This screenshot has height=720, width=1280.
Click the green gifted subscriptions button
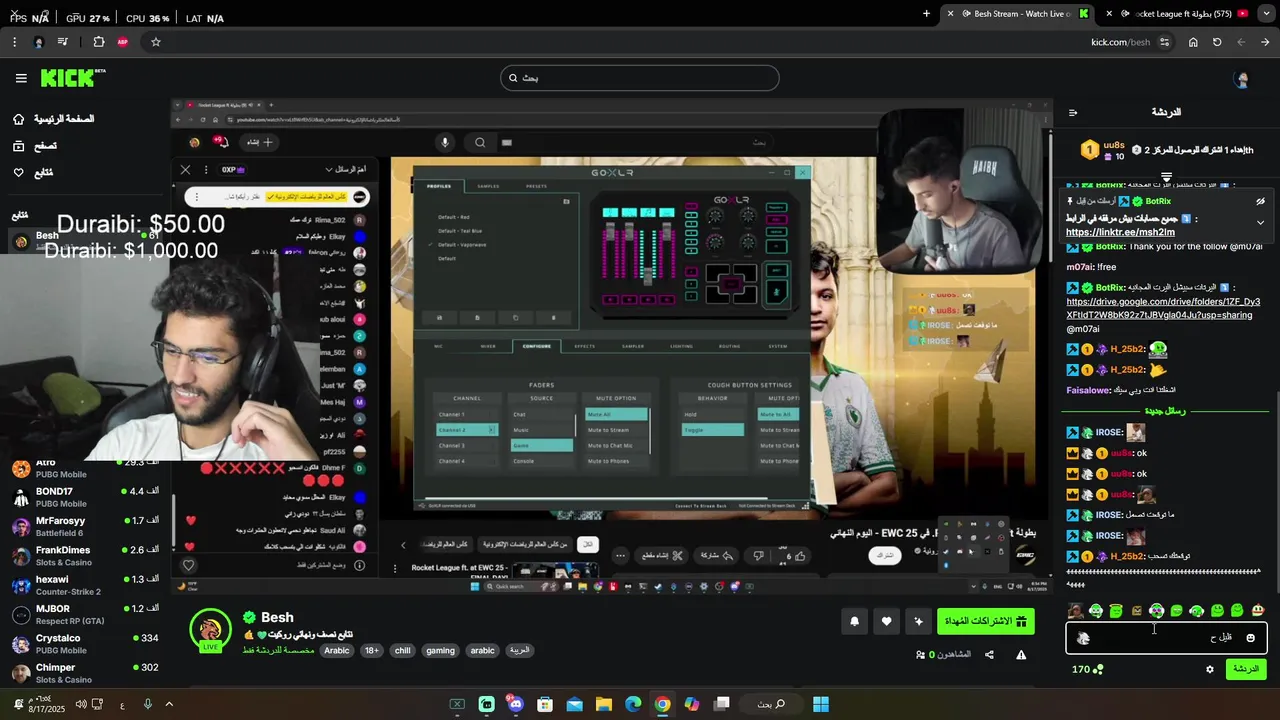point(985,621)
